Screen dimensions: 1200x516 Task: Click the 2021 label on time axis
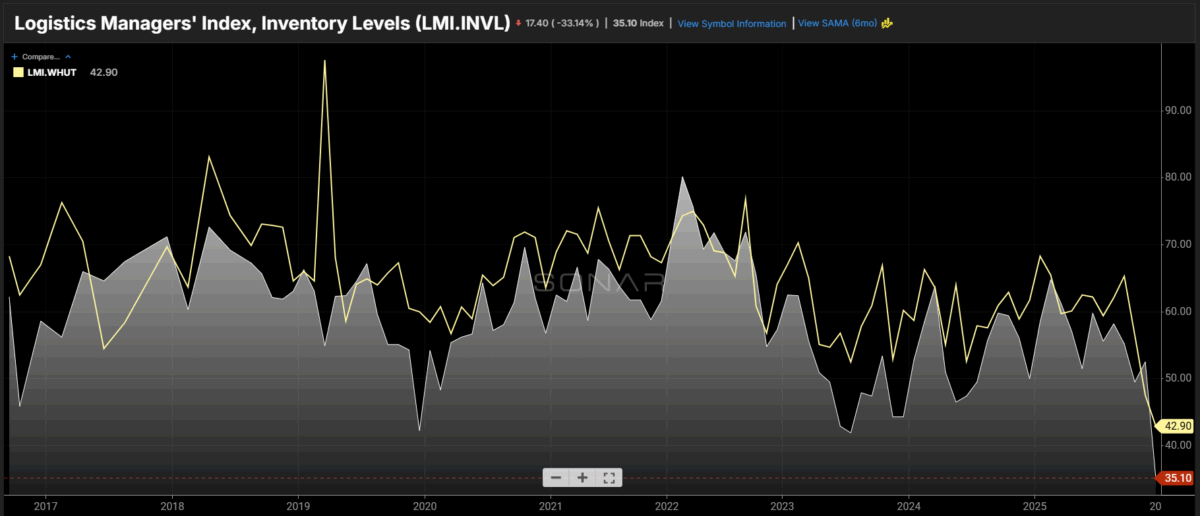(x=550, y=506)
